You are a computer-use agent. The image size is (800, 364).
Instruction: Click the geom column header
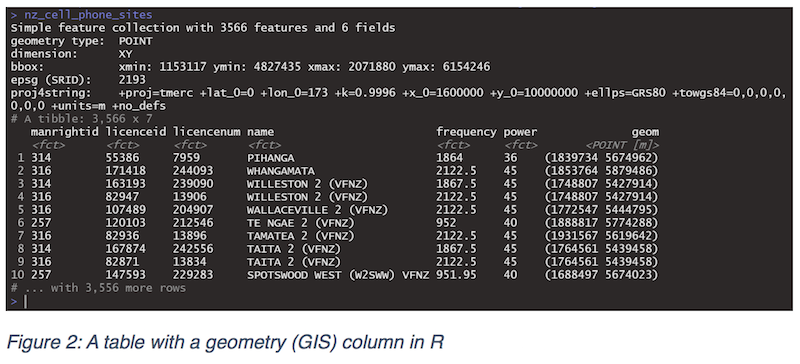pos(645,133)
